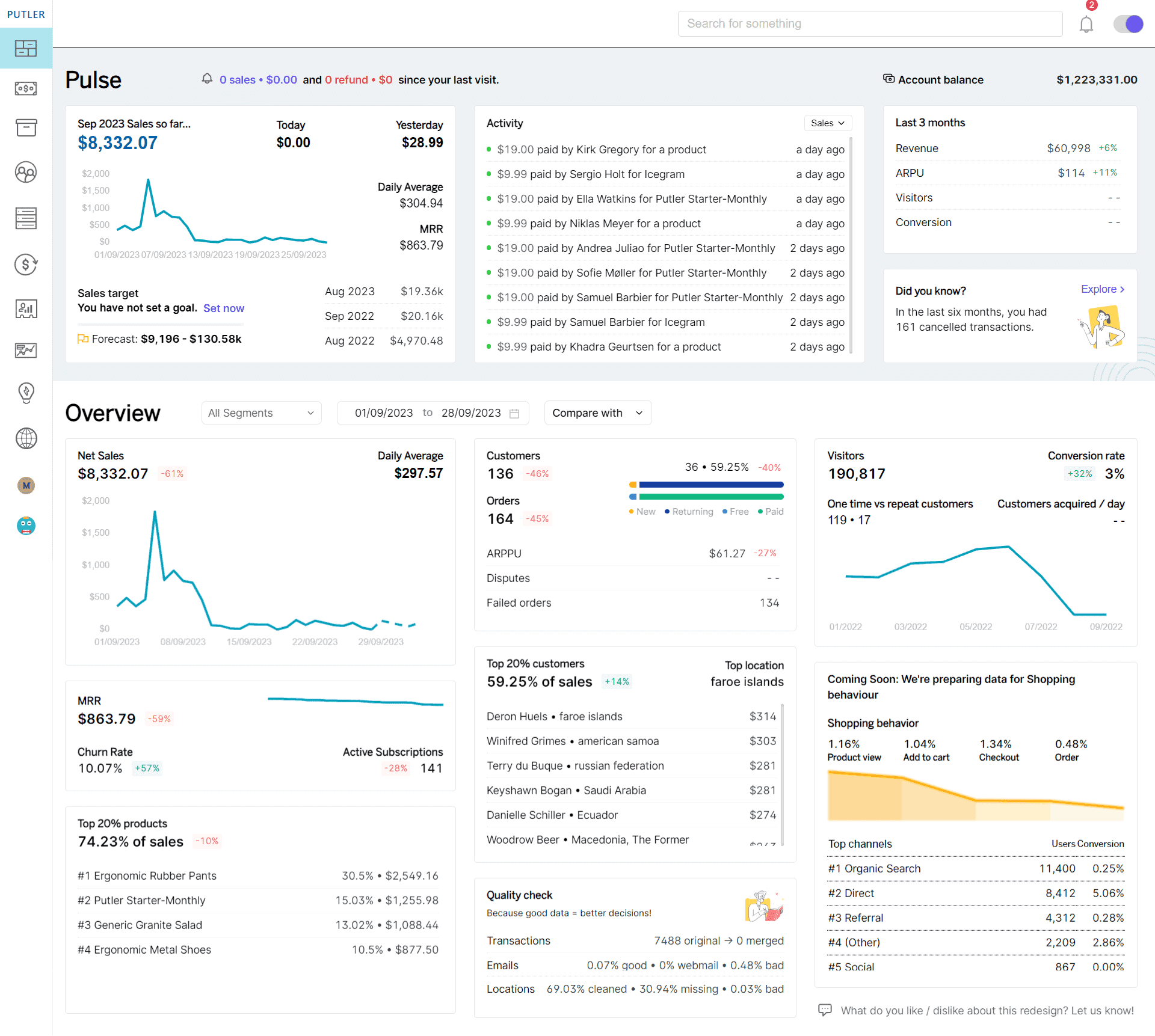The image size is (1155, 1036).
Task: Click the Set now goal link
Action: (x=224, y=308)
